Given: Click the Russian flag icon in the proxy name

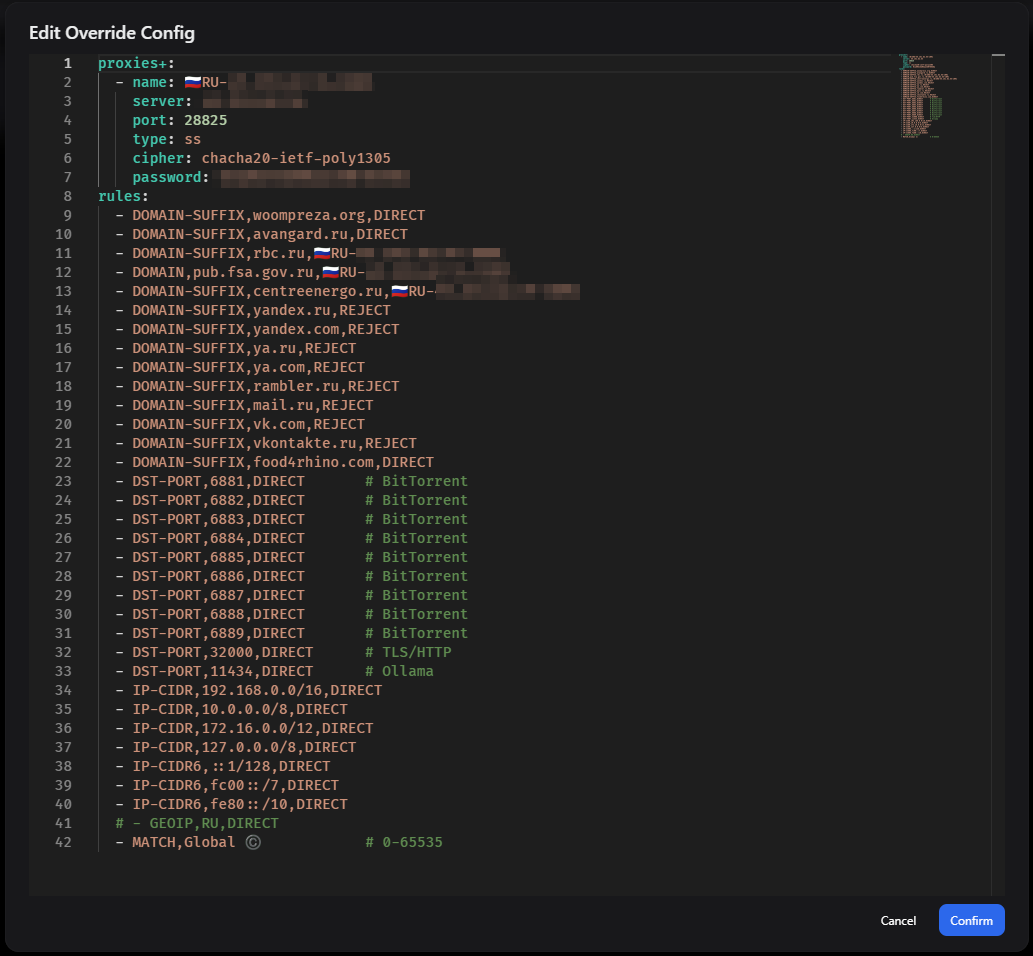Looking at the screenshot, I should pyautogui.click(x=193, y=82).
